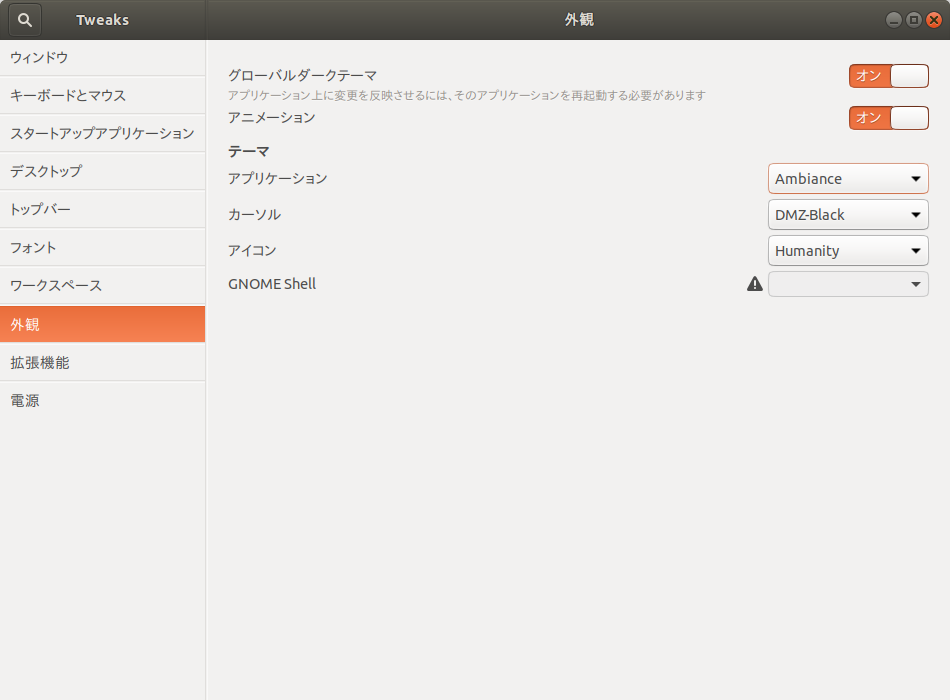
Task: Expand the GNOME Shell theme dropdown
Action: (848, 284)
